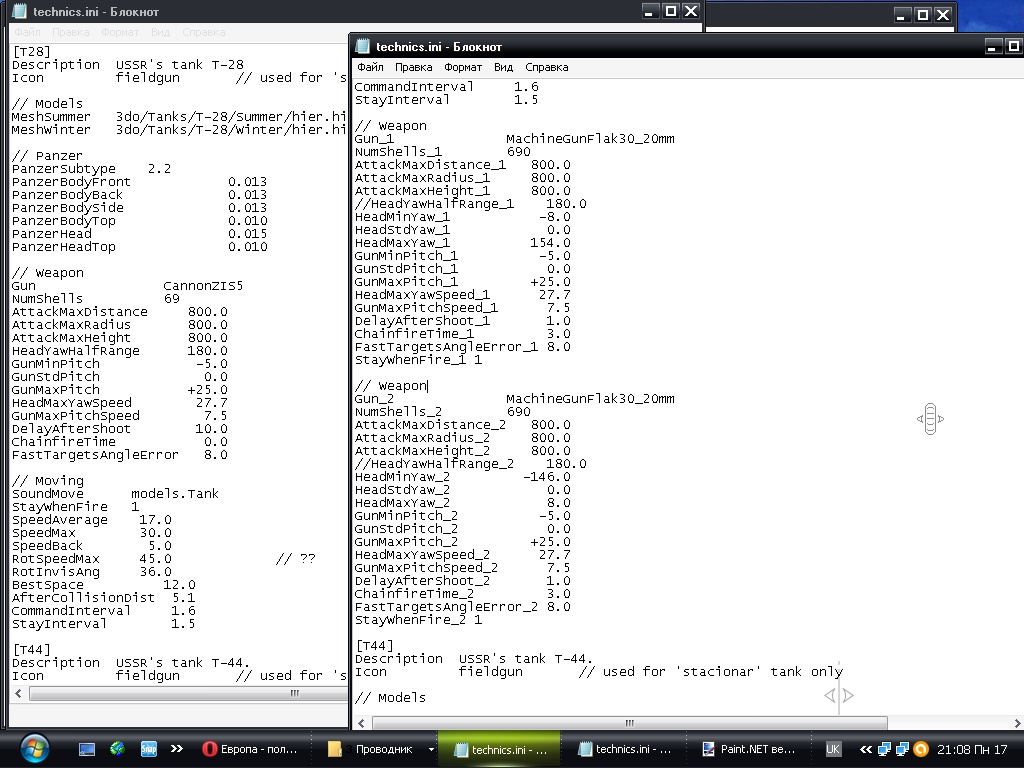Open Файл menu in background Notepad window
Image resolution: width=1024 pixels, height=768 pixels.
(27, 32)
